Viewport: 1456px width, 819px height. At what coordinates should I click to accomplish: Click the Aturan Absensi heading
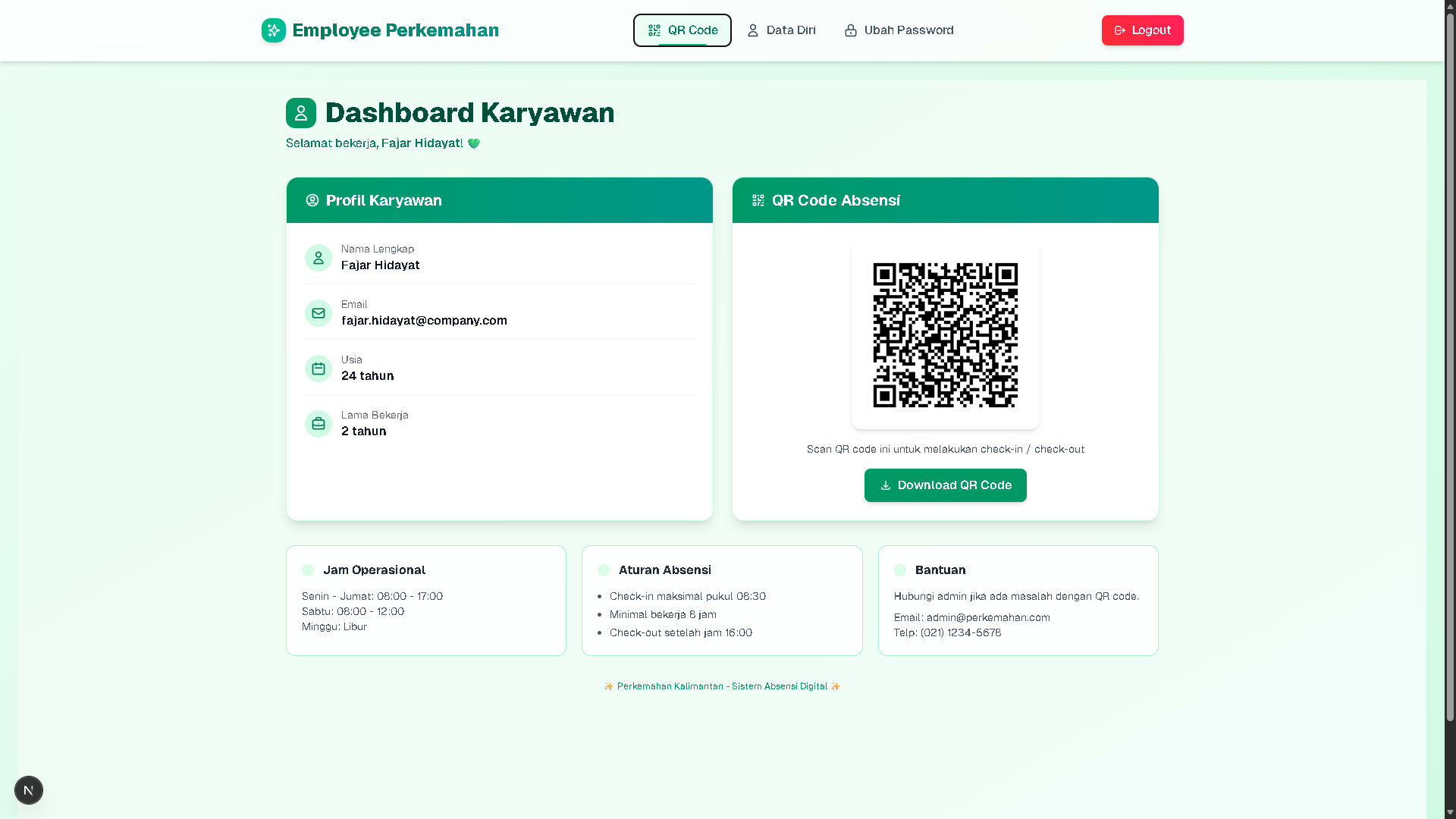point(665,570)
